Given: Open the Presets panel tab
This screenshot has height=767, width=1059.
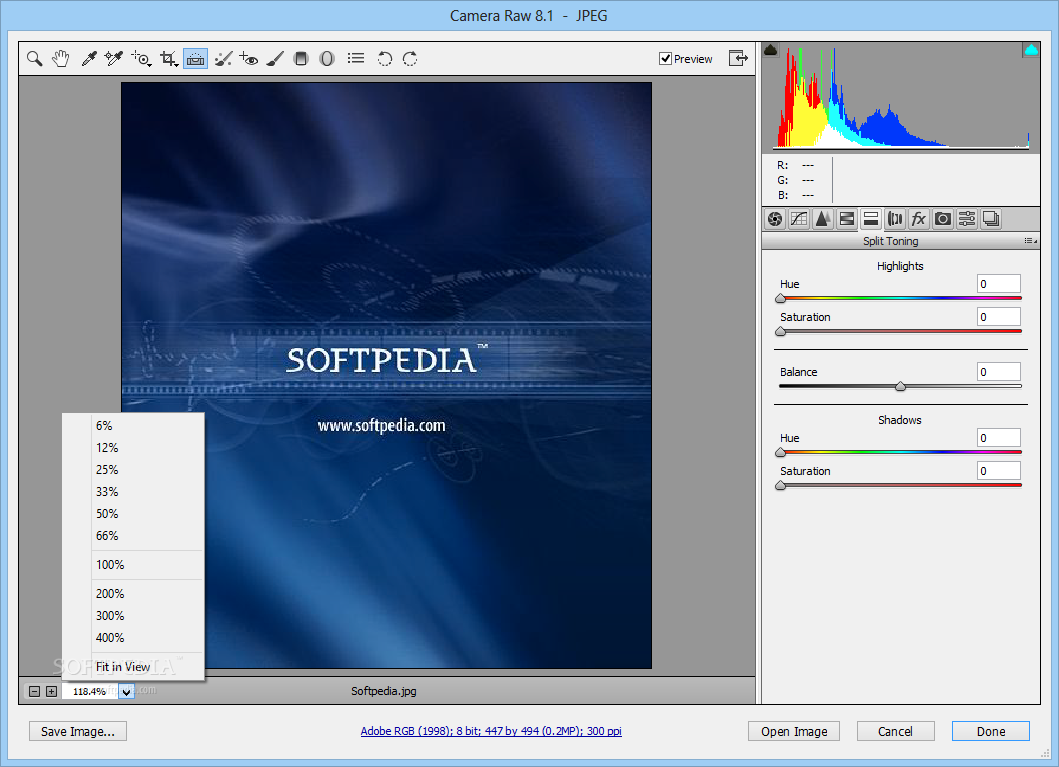Looking at the screenshot, I should click(x=967, y=219).
